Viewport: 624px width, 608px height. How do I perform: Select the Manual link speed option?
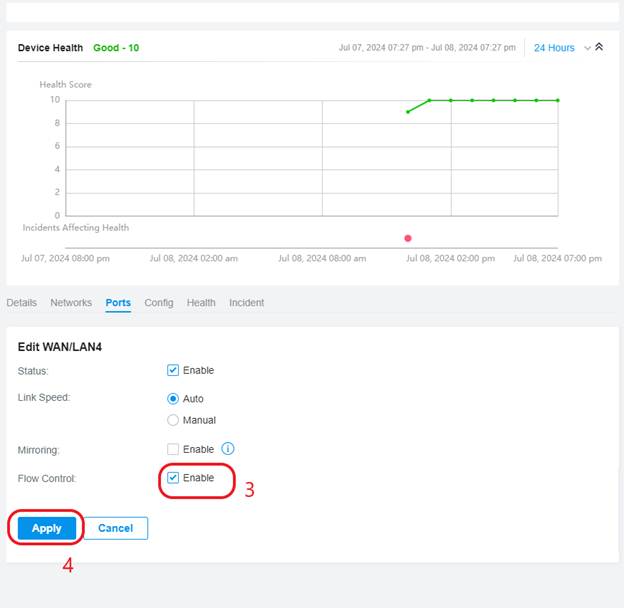(173, 420)
